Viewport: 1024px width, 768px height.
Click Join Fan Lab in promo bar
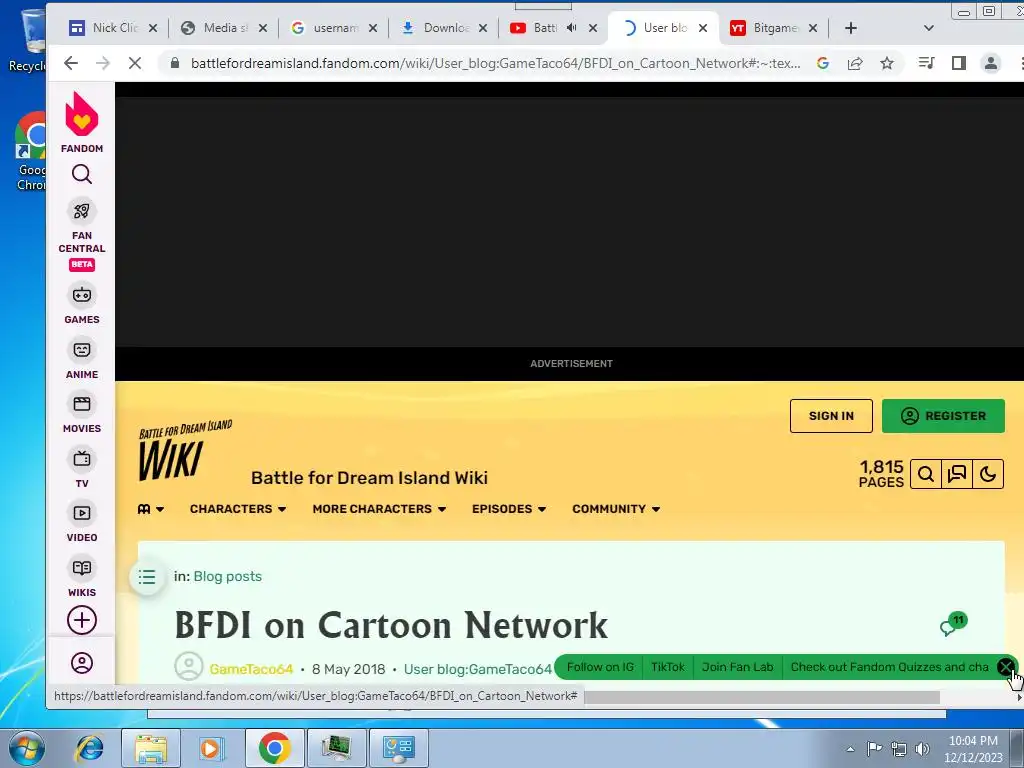point(737,667)
